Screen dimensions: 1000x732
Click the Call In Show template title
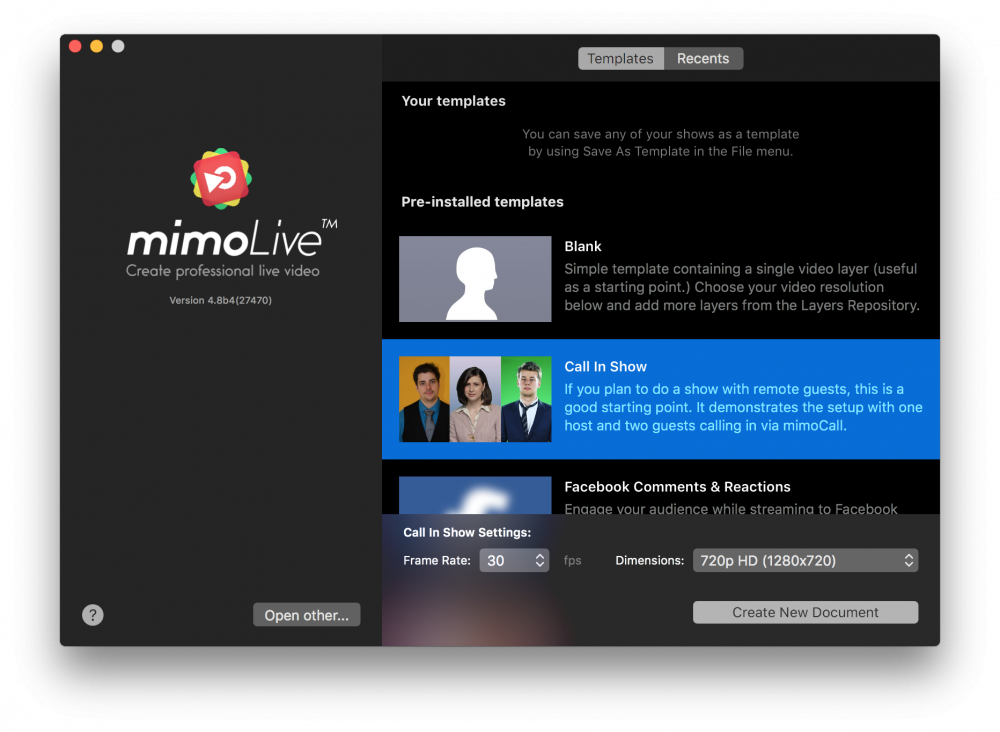[605, 367]
